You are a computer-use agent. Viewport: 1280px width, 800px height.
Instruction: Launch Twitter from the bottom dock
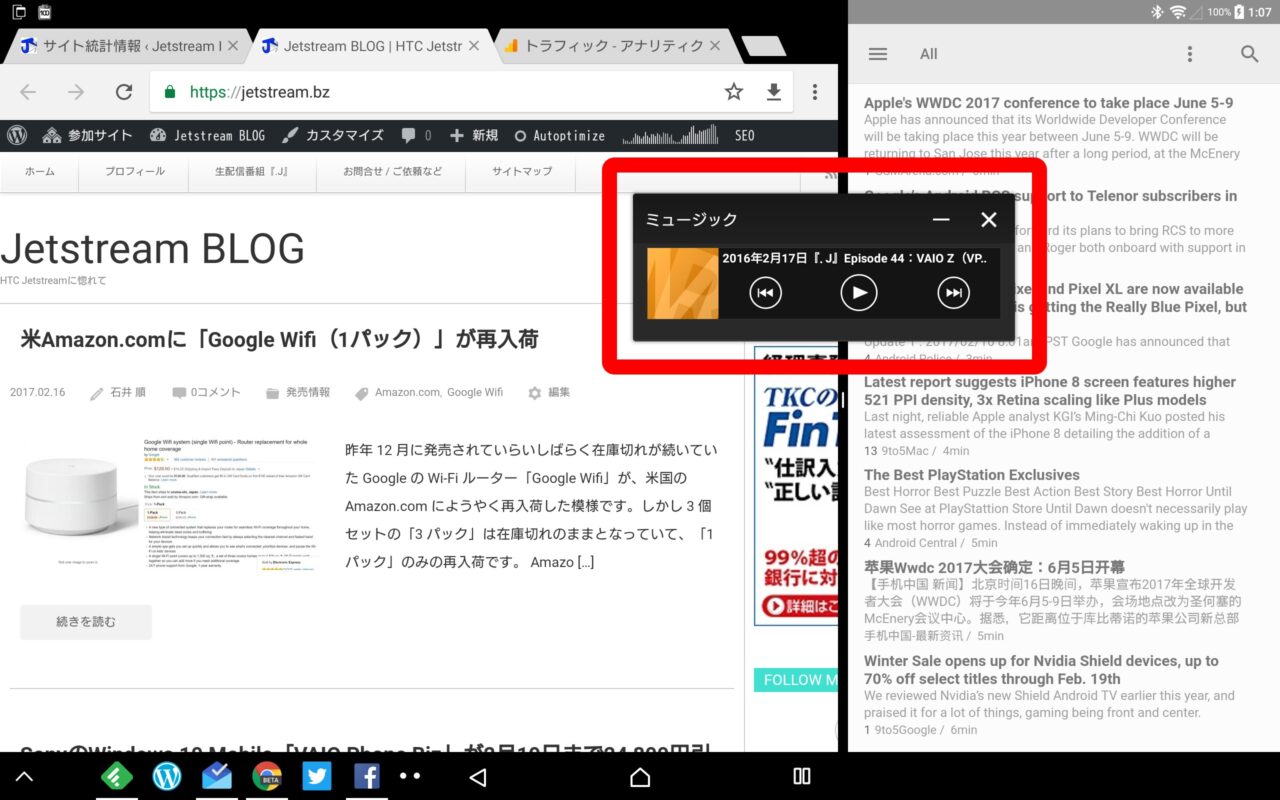click(x=317, y=777)
